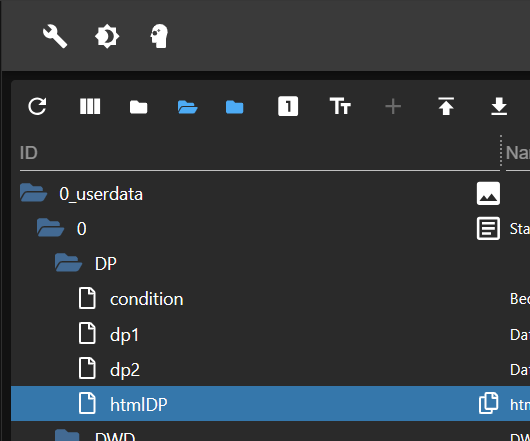The height and width of the screenshot is (441, 530).
Task: Expand all nodes with open folder icon
Action: [188, 107]
